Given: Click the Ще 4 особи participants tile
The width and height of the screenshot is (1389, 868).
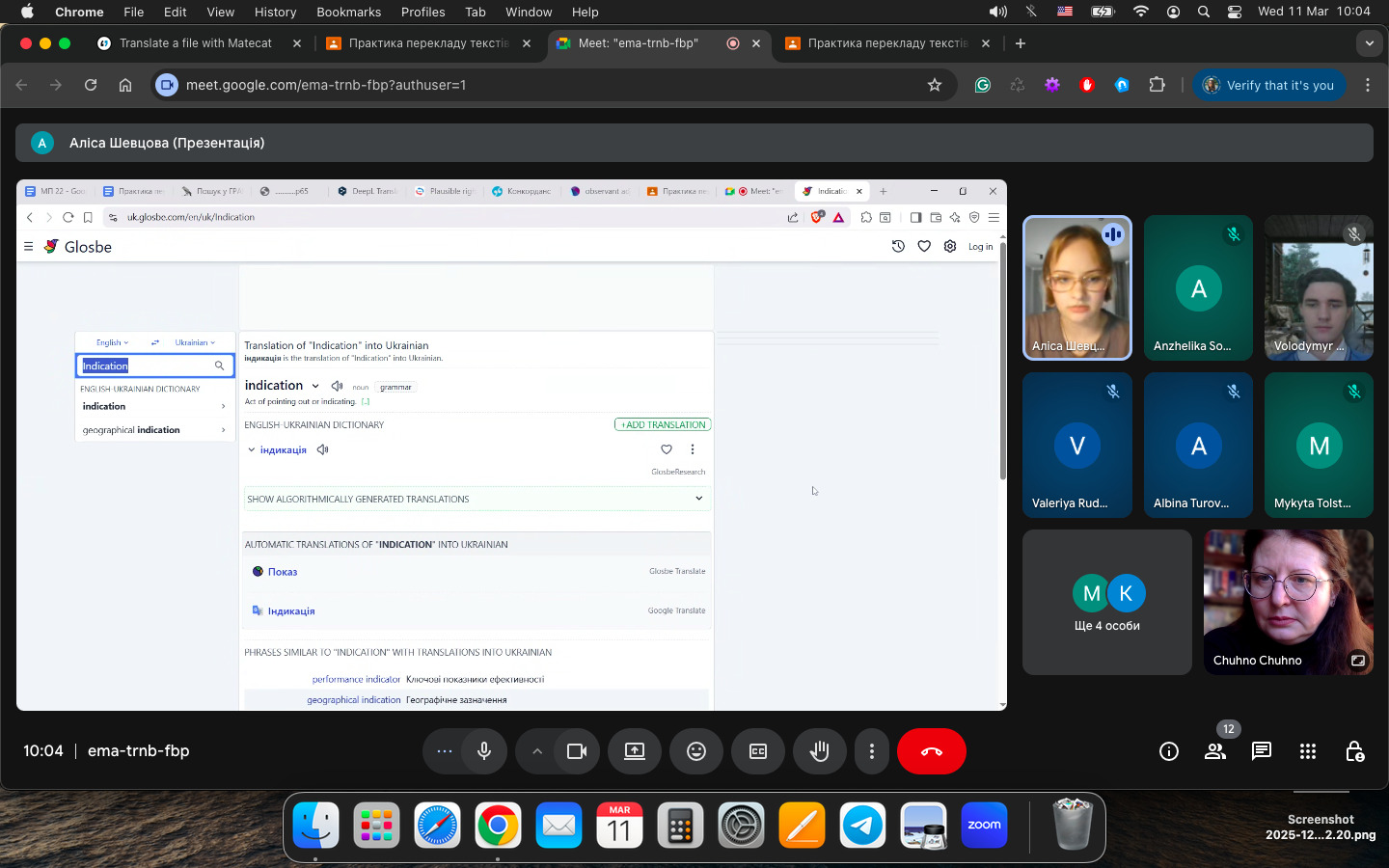Looking at the screenshot, I should click(x=1106, y=603).
